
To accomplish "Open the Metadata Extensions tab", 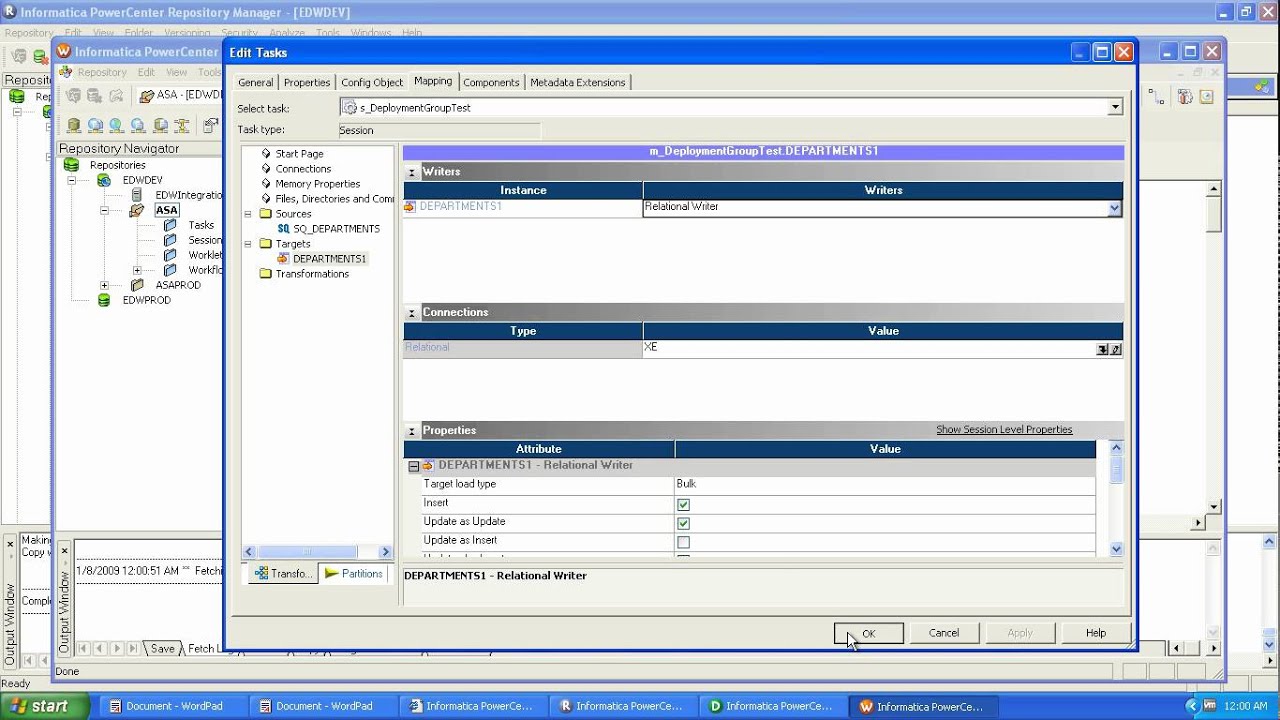I will click(x=578, y=82).
